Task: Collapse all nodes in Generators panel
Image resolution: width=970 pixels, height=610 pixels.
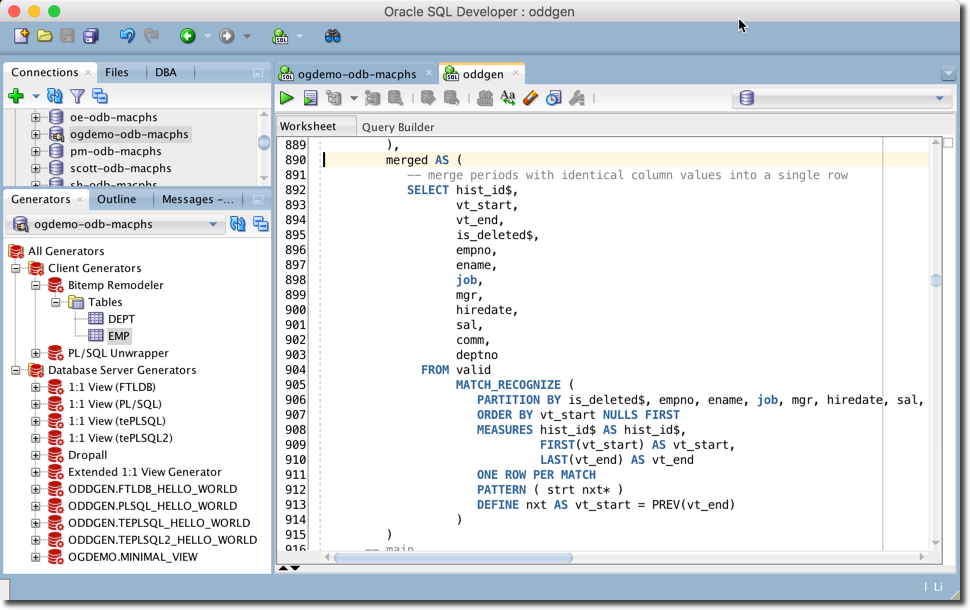Action: coord(260,224)
